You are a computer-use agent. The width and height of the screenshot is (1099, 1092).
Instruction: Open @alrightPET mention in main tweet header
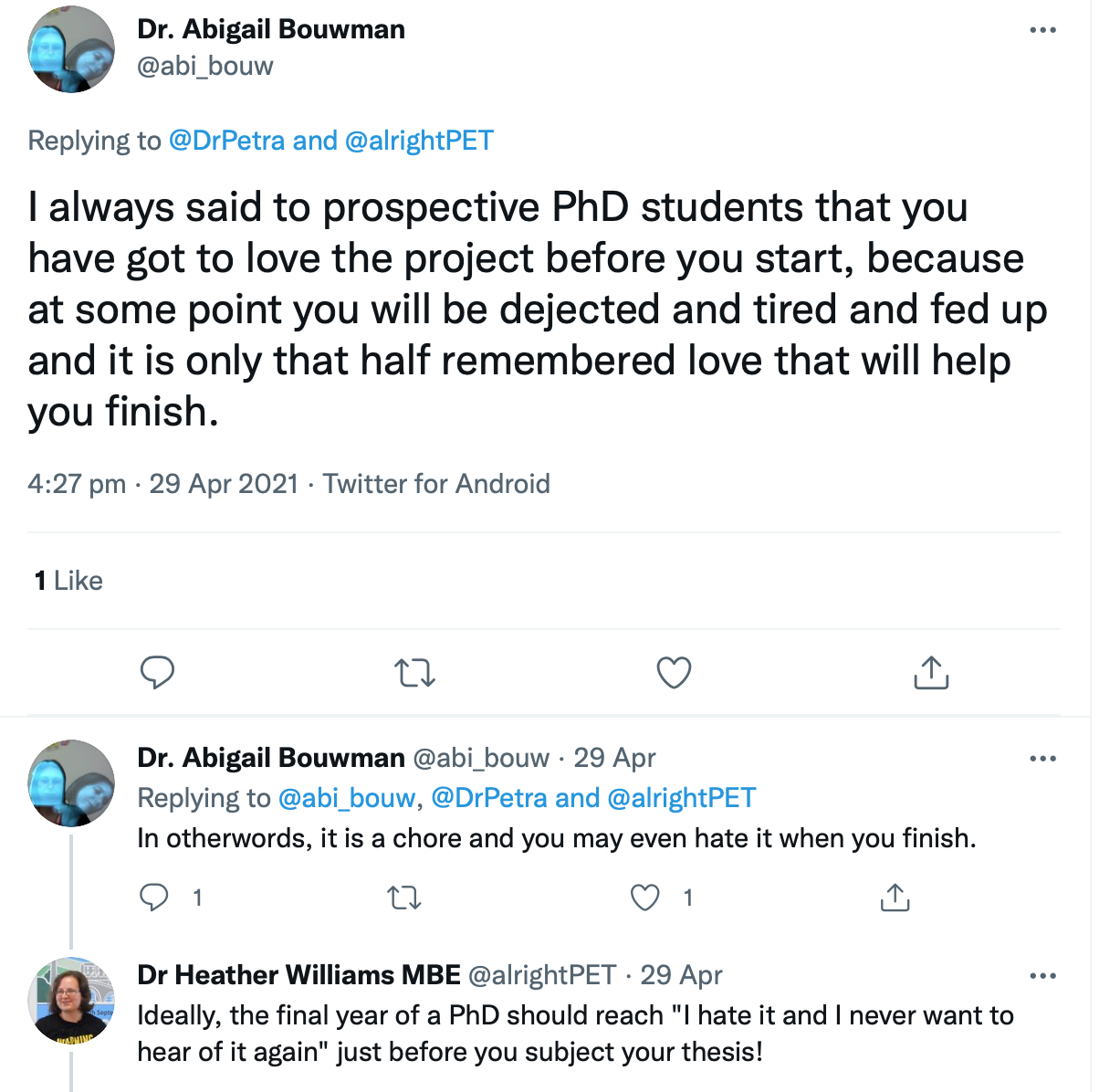pyautogui.click(x=419, y=141)
